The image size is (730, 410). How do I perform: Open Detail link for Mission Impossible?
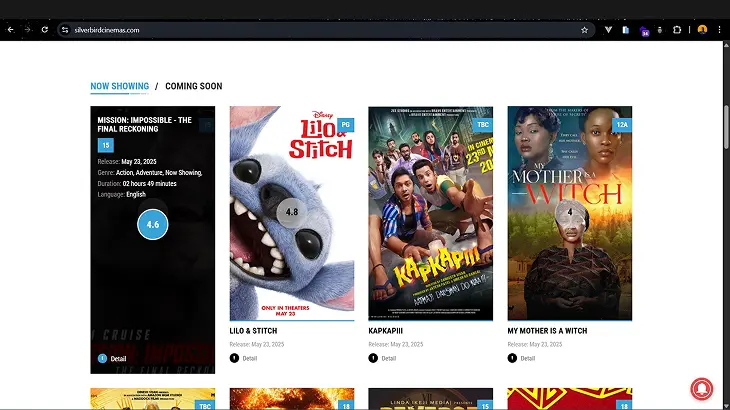pyautogui.click(x=118, y=359)
